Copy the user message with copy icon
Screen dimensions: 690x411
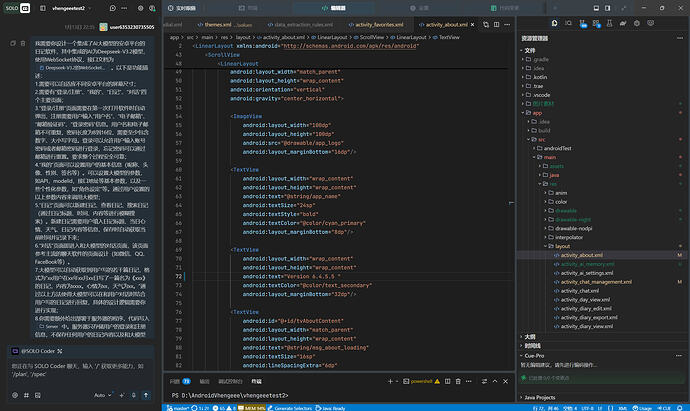click(x=13, y=43)
